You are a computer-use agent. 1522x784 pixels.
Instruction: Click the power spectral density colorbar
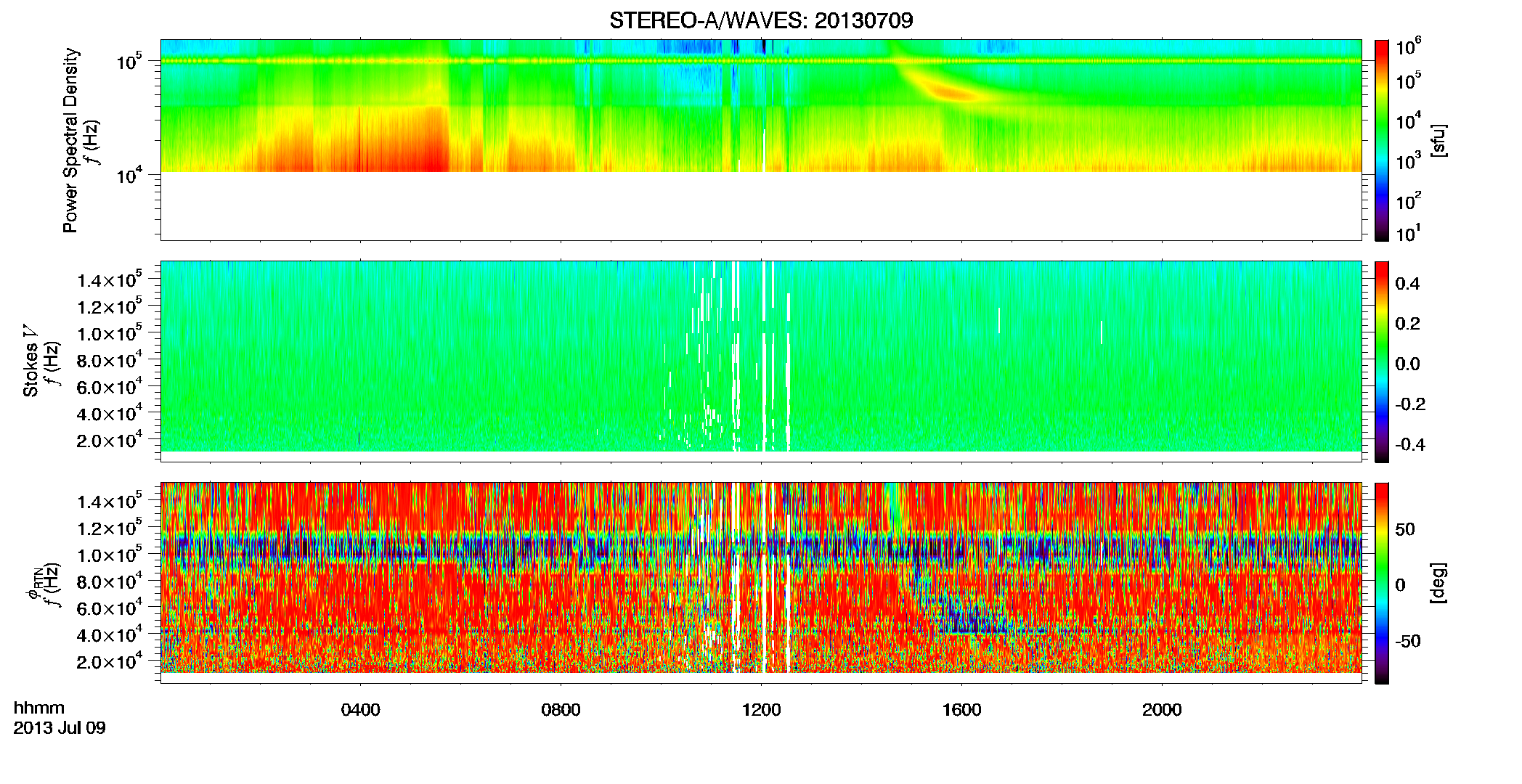(1382, 140)
